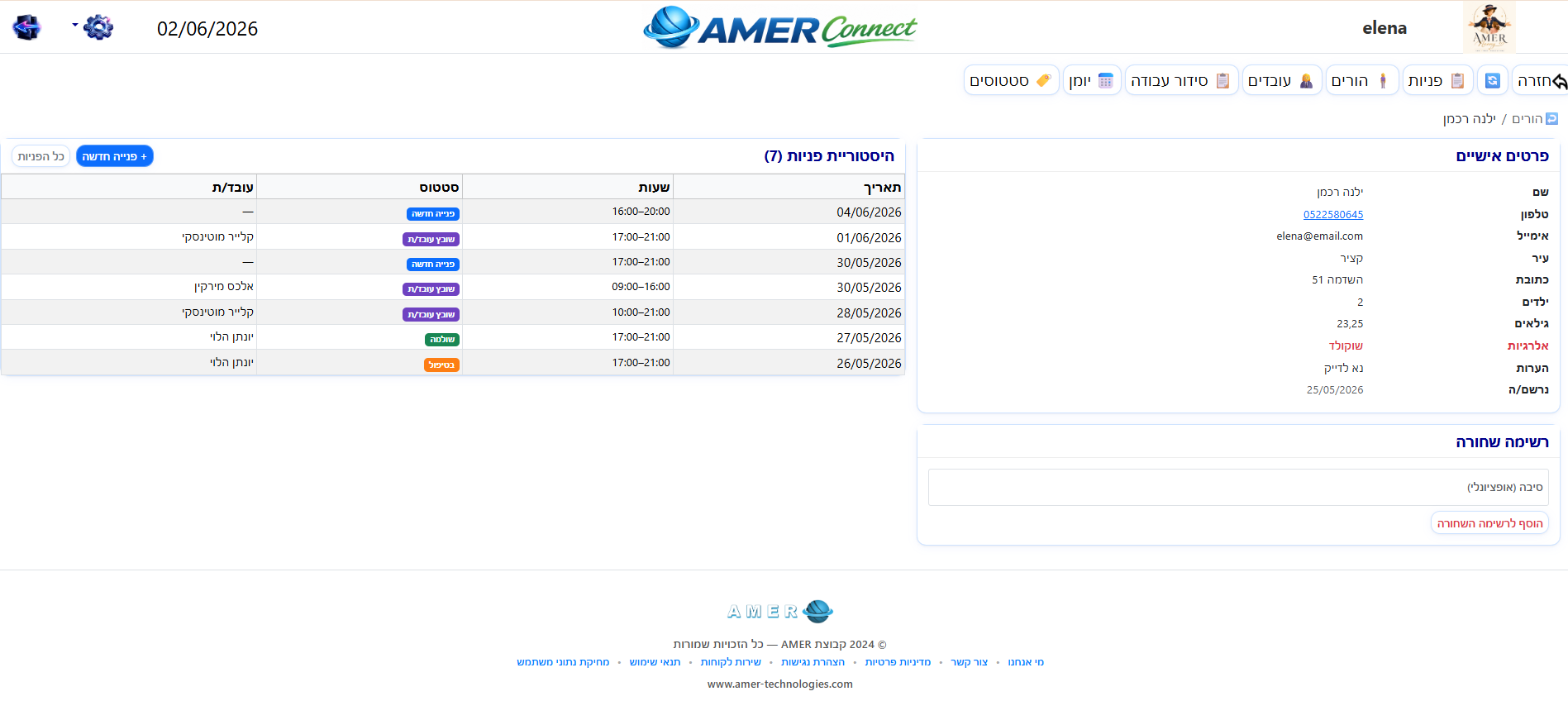1568x720 pixels.
Task: Click the elena@email.com email value
Action: [1319, 236]
